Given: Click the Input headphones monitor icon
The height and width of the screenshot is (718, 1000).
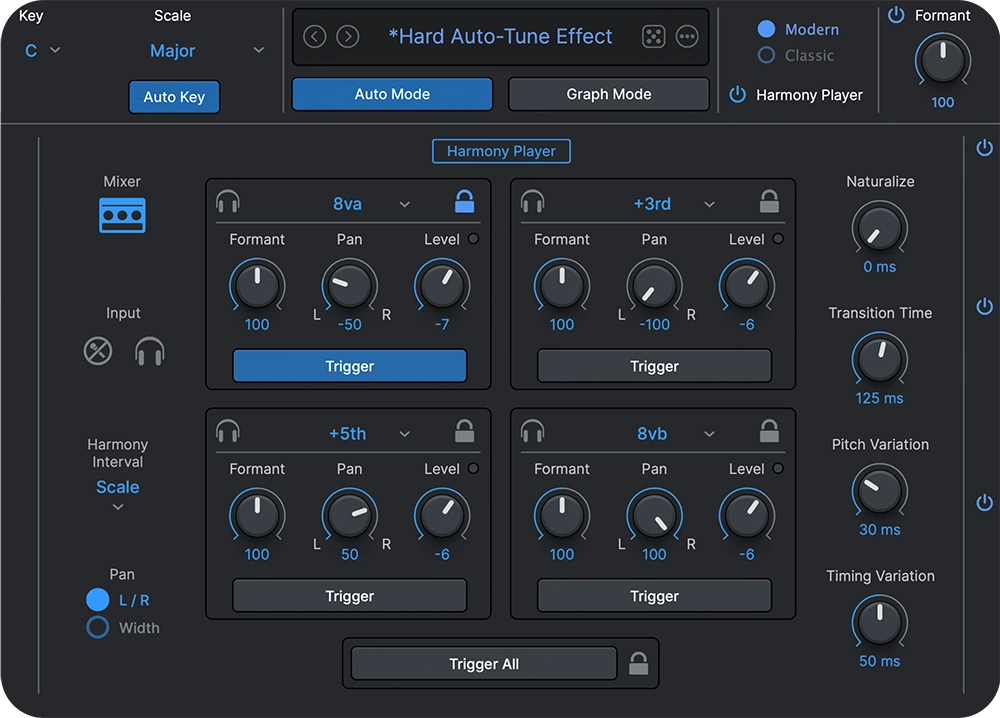Looking at the screenshot, I should click(150, 351).
